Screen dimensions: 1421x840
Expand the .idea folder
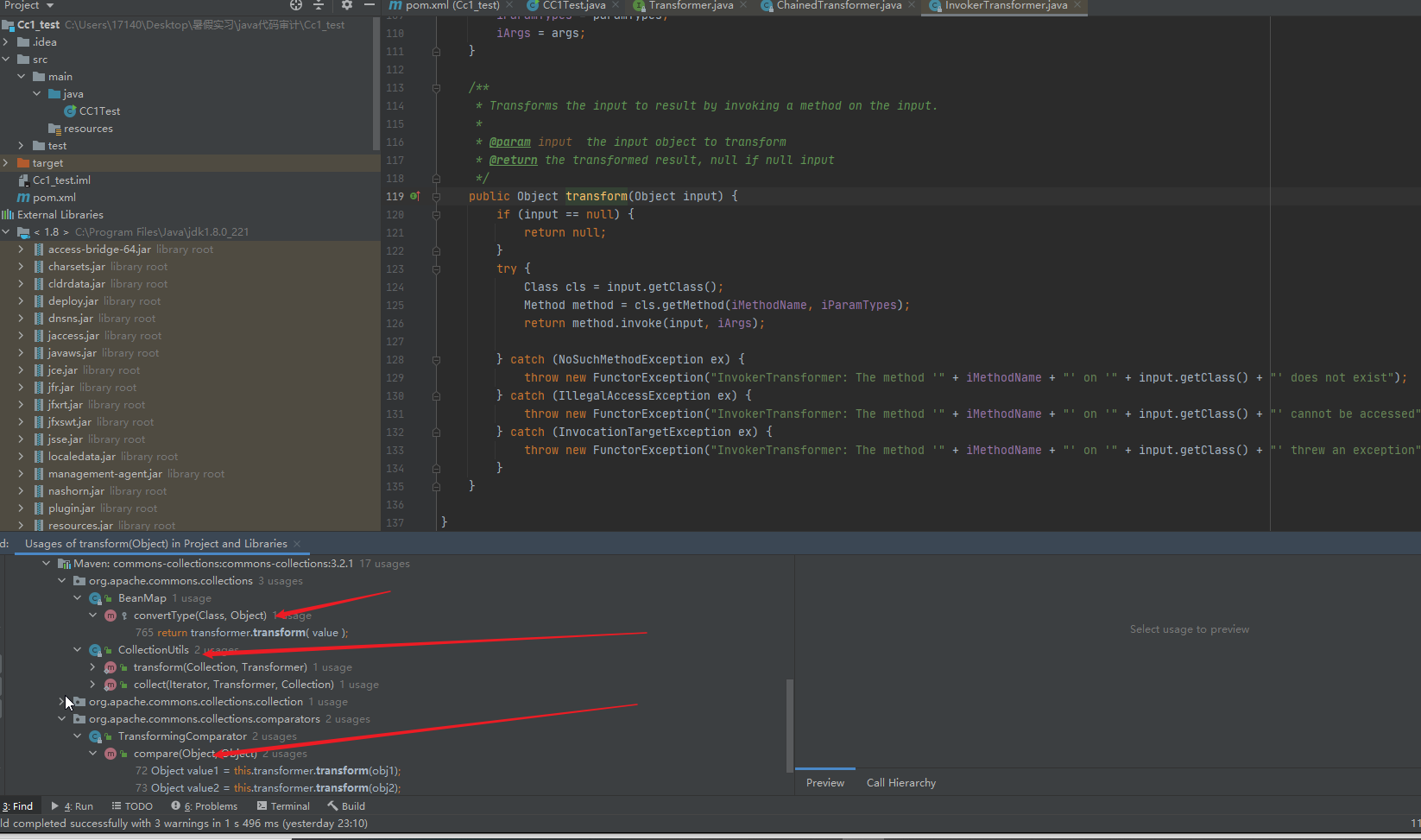6,42
